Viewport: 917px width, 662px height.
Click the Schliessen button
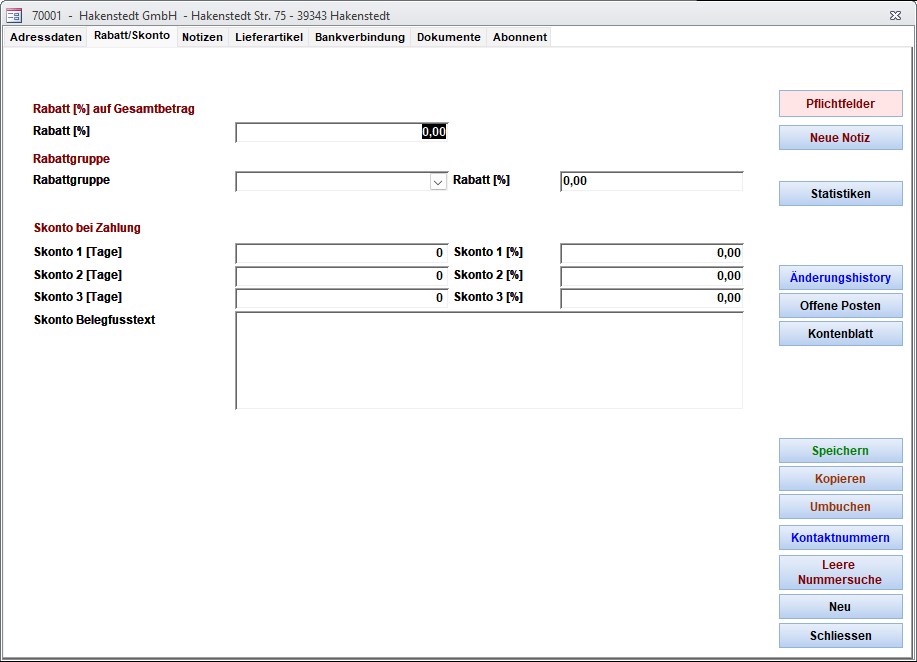point(840,636)
